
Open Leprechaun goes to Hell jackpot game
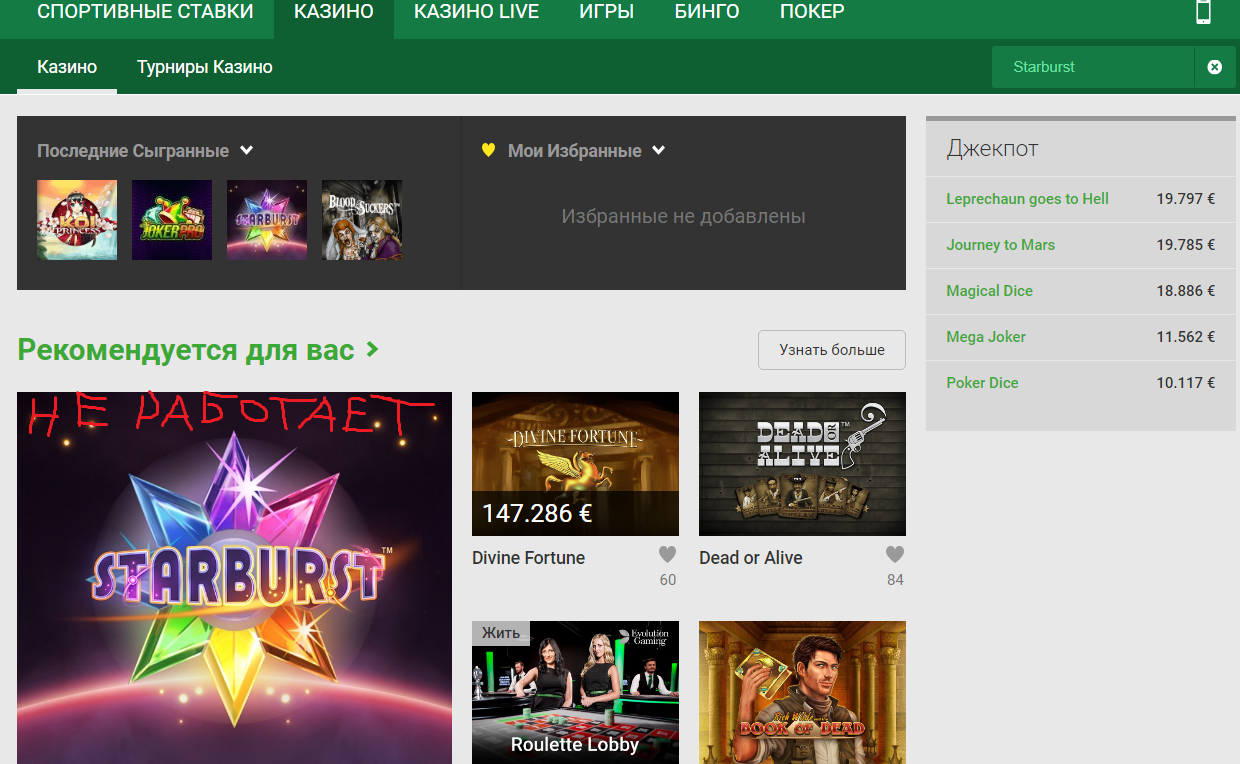1027,199
